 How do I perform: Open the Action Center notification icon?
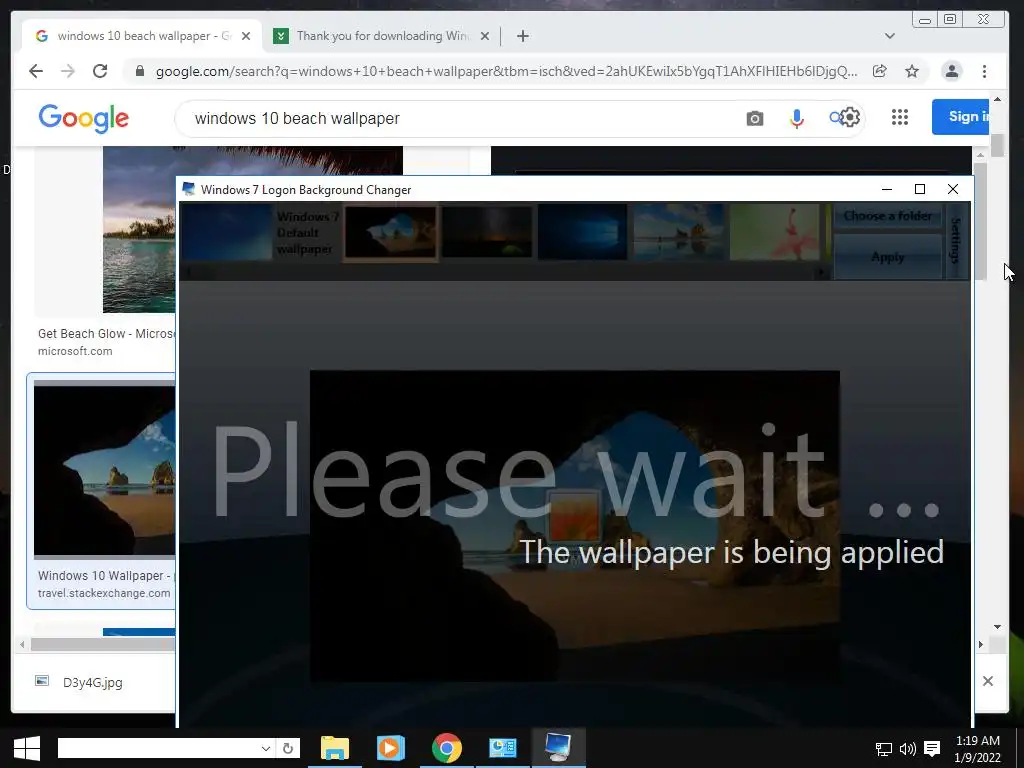pos(932,749)
